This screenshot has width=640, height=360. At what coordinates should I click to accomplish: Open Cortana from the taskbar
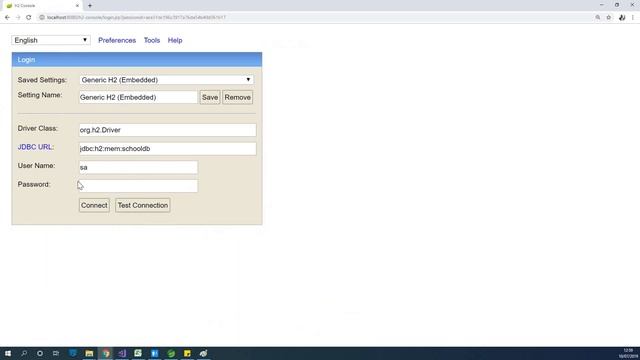click(40, 353)
